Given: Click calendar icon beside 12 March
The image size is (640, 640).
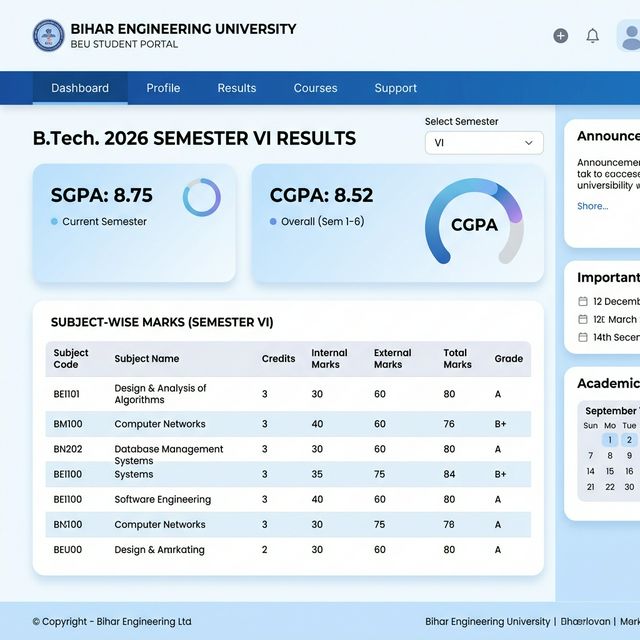Looking at the screenshot, I should (x=583, y=319).
